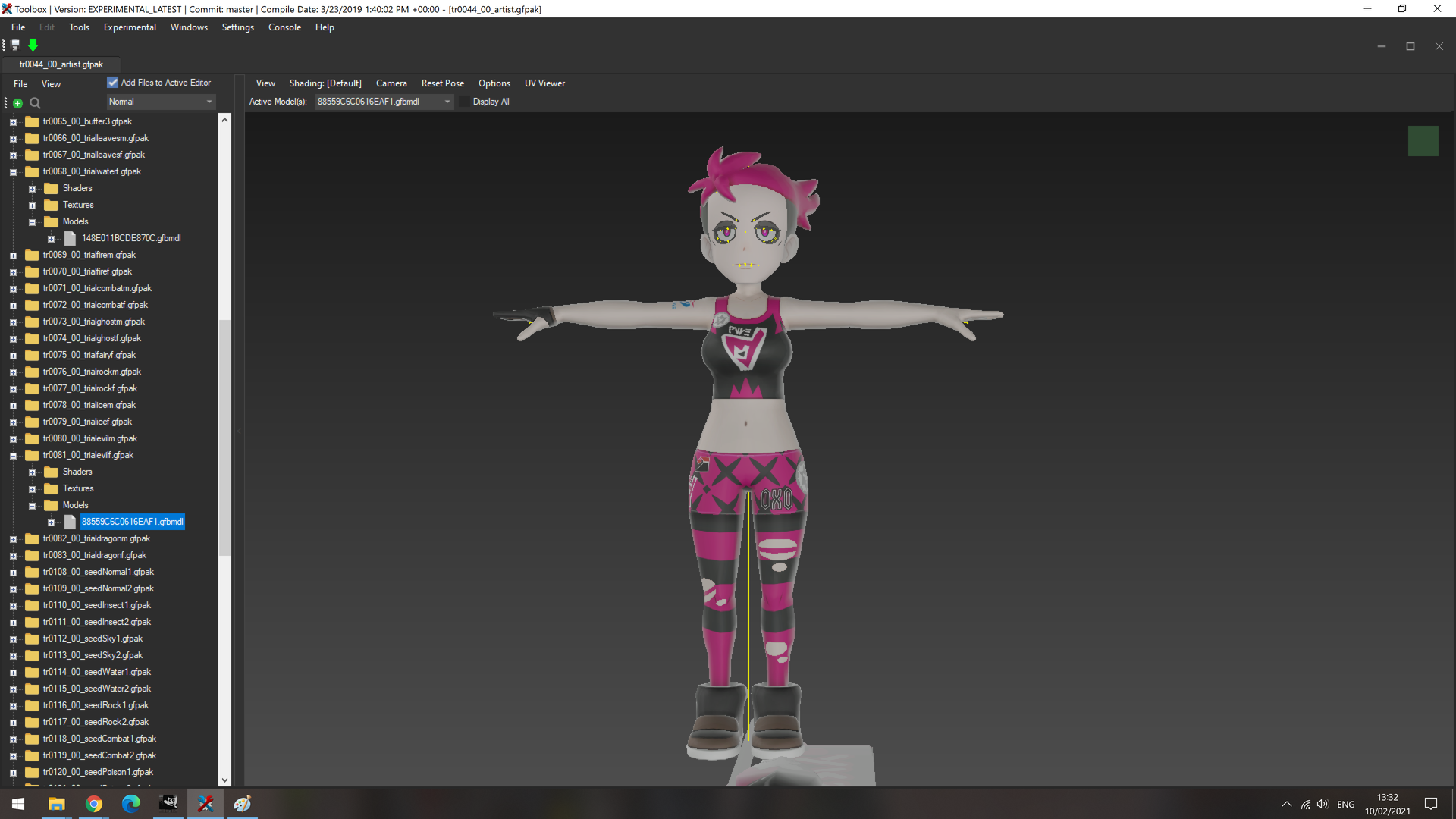Expand the tr0108_00_seedNormal1.gfpak node
The image size is (1456, 819).
13,573
